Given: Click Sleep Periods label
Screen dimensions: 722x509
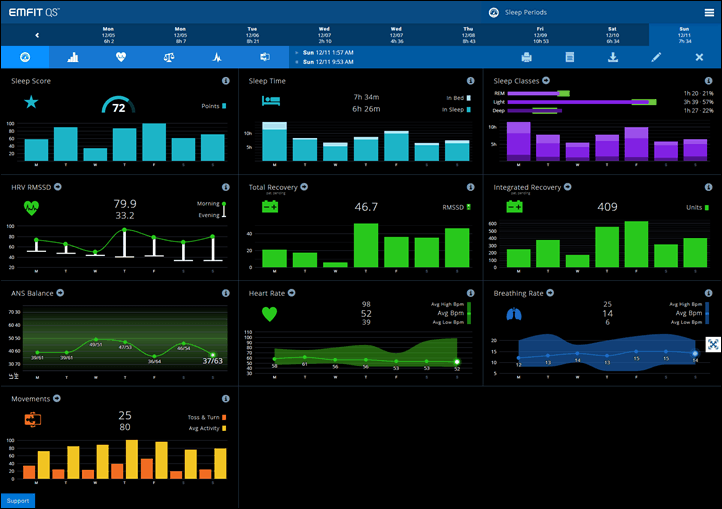Looking at the screenshot, I should pyautogui.click(x=525, y=12).
